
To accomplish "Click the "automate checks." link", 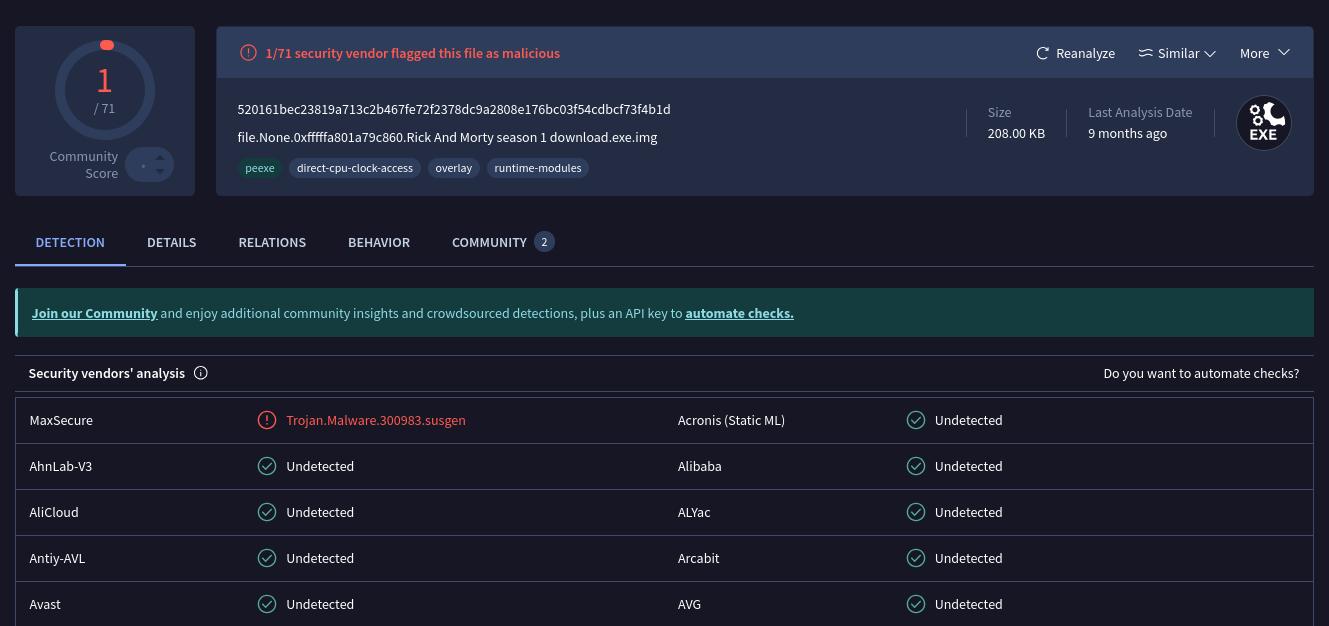I will pyautogui.click(x=739, y=313).
